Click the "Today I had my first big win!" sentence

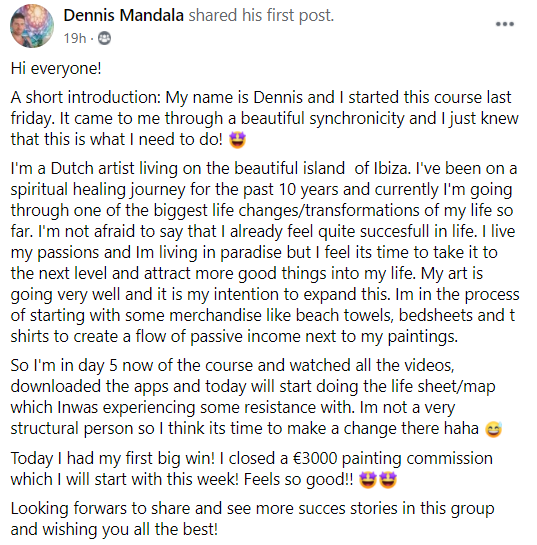pyautogui.click(x=113, y=458)
